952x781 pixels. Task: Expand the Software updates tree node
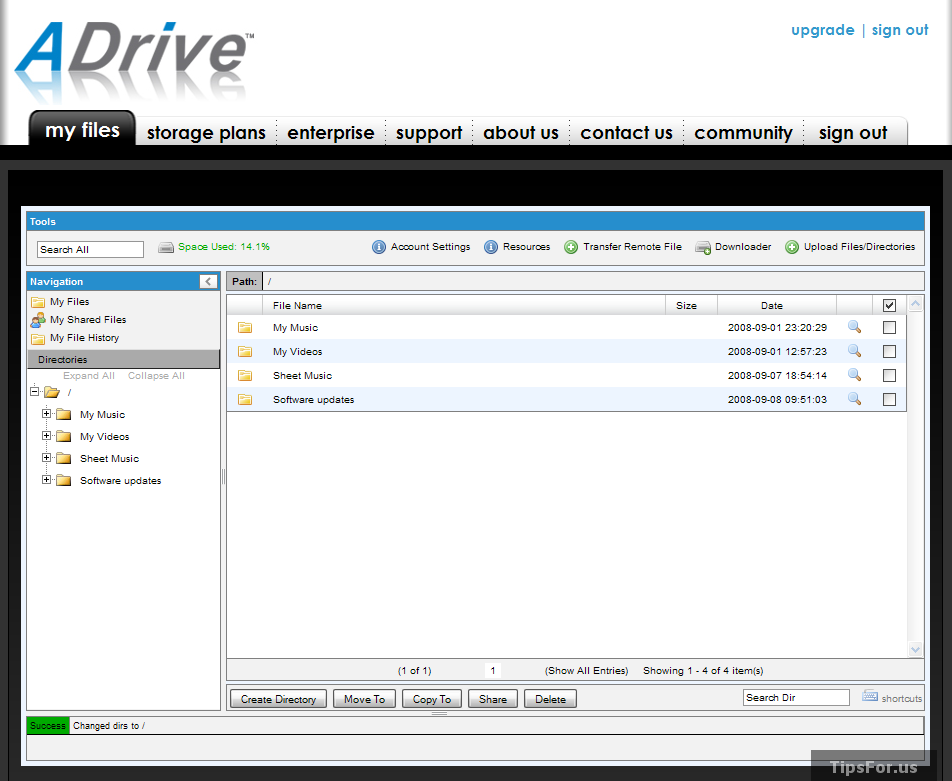46,479
